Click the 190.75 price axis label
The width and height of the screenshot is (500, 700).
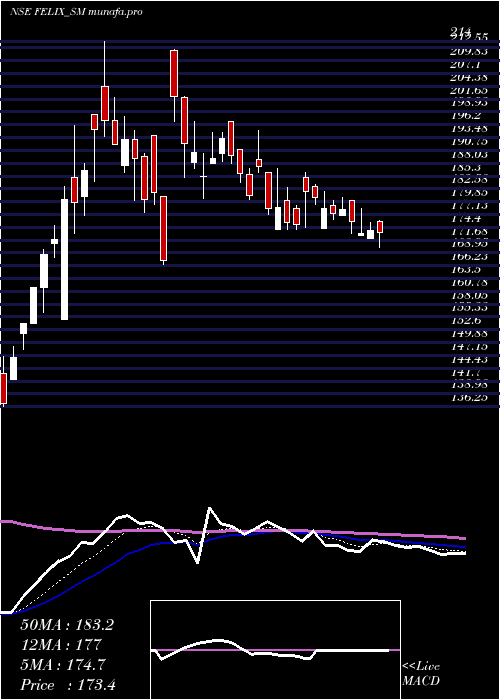tap(468, 142)
